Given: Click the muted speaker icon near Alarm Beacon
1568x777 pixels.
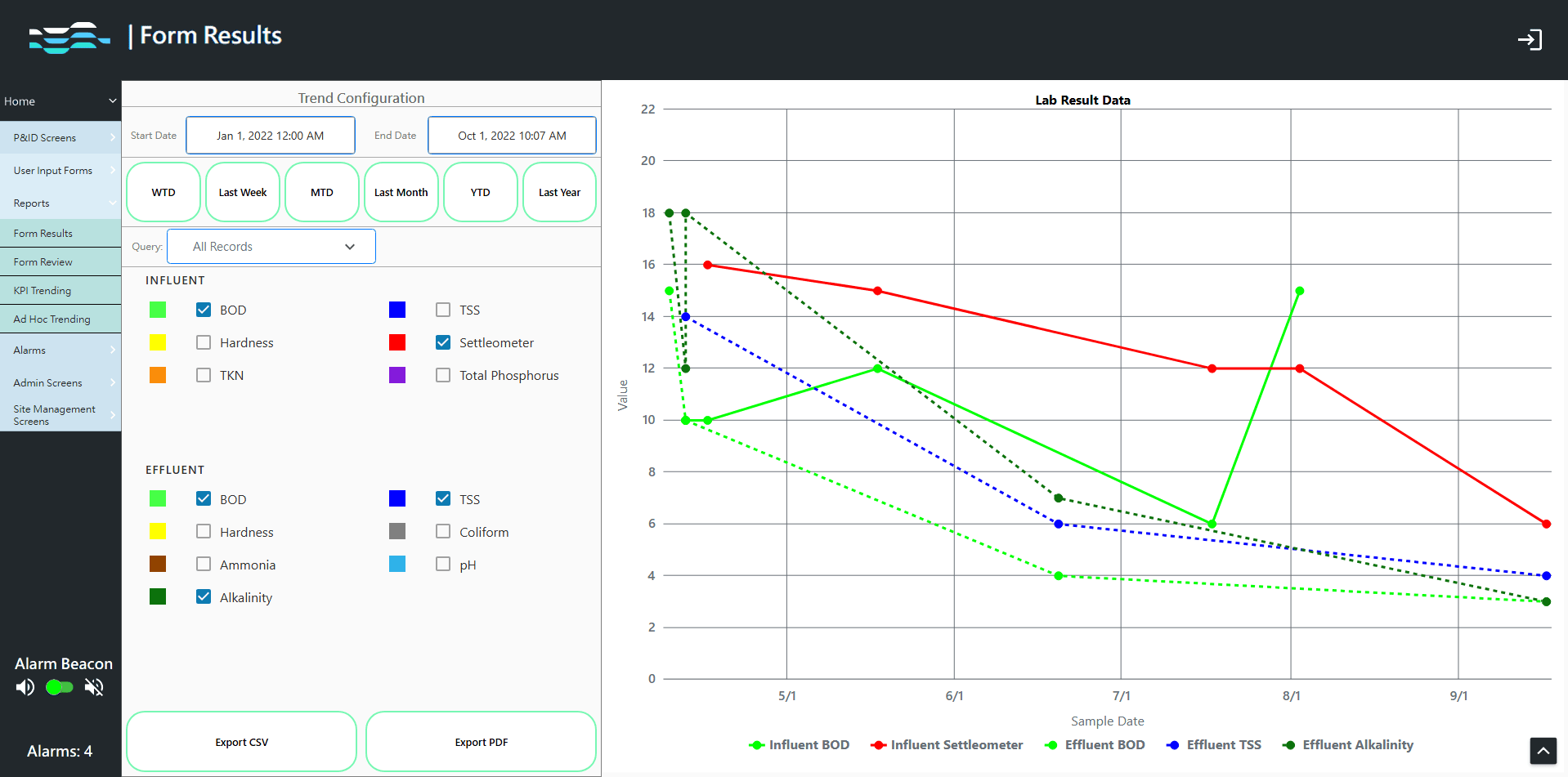Looking at the screenshot, I should [x=93, y=687].
